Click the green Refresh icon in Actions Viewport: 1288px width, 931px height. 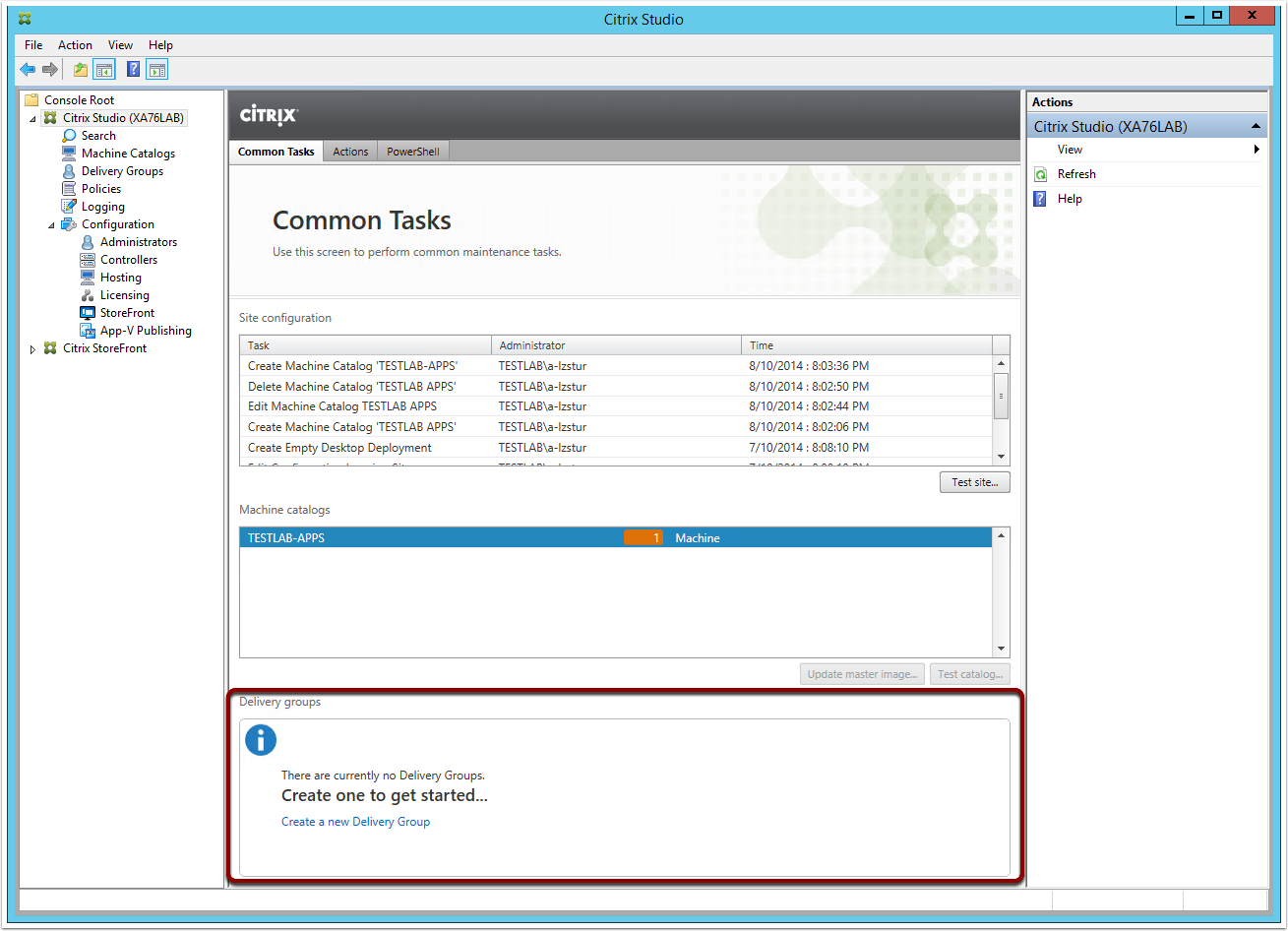click(1041, 174)
